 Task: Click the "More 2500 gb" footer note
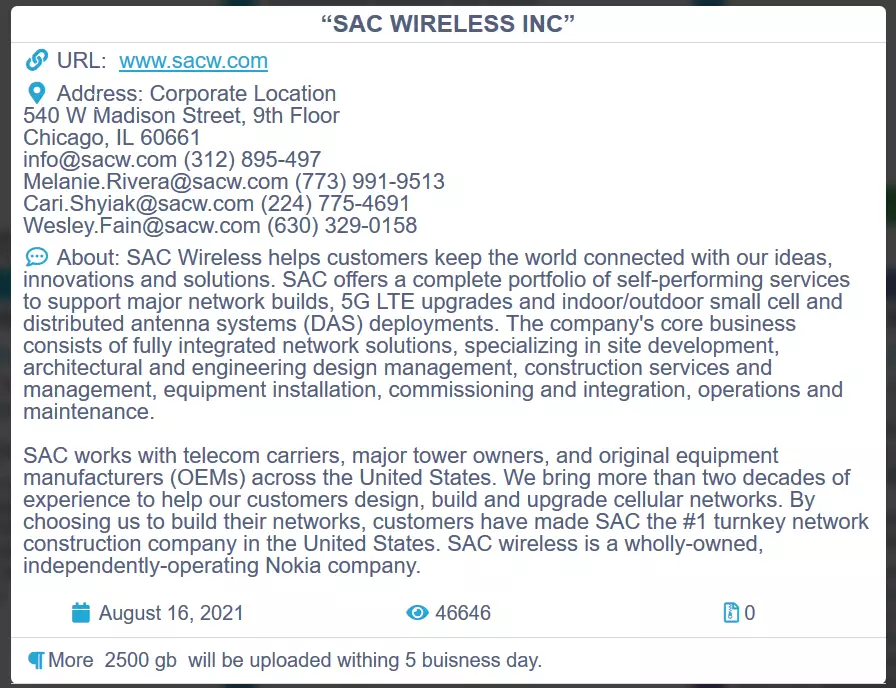tap(294, 661)
